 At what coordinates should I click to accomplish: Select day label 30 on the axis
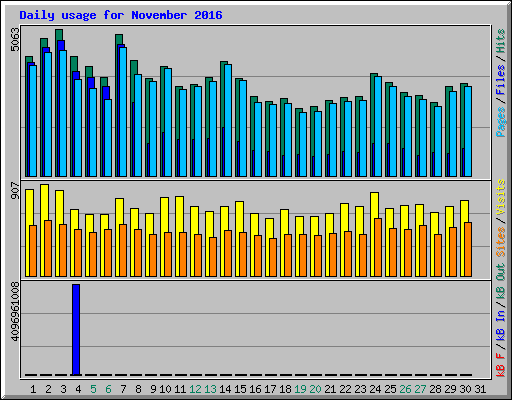(465, 389)
